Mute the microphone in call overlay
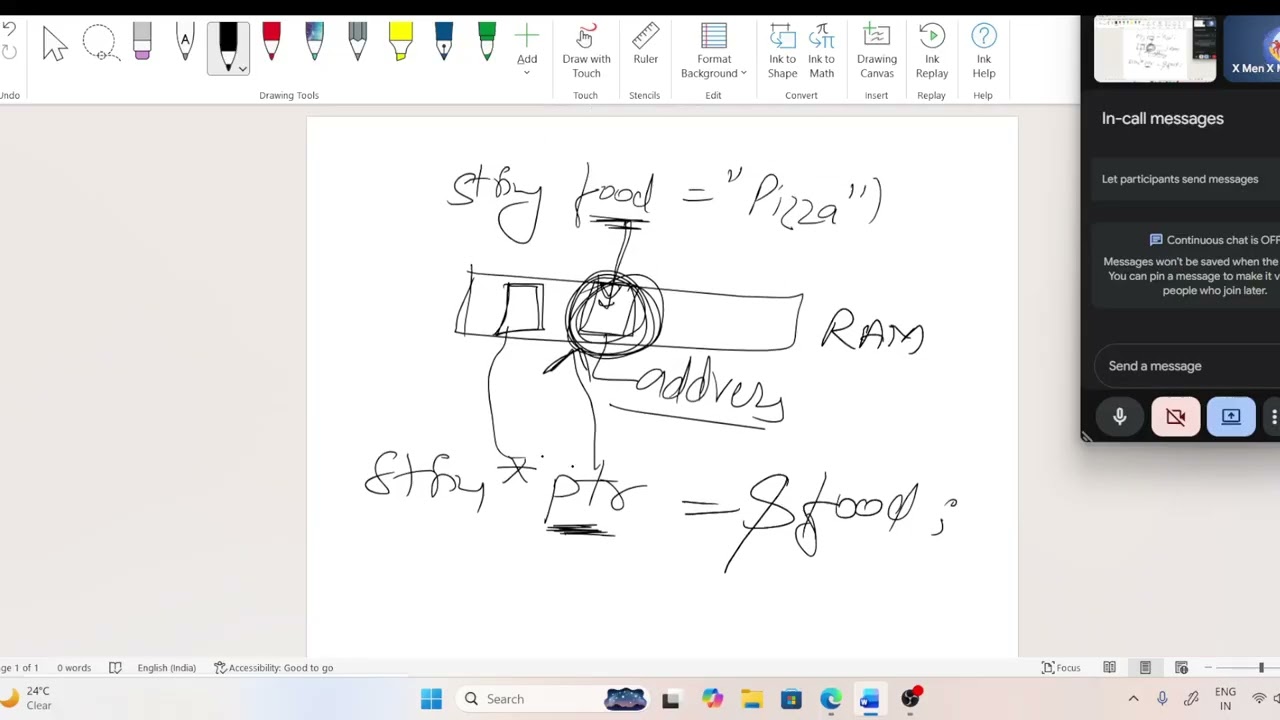This screenshot has width=1280, height=720. (1120, 417)
